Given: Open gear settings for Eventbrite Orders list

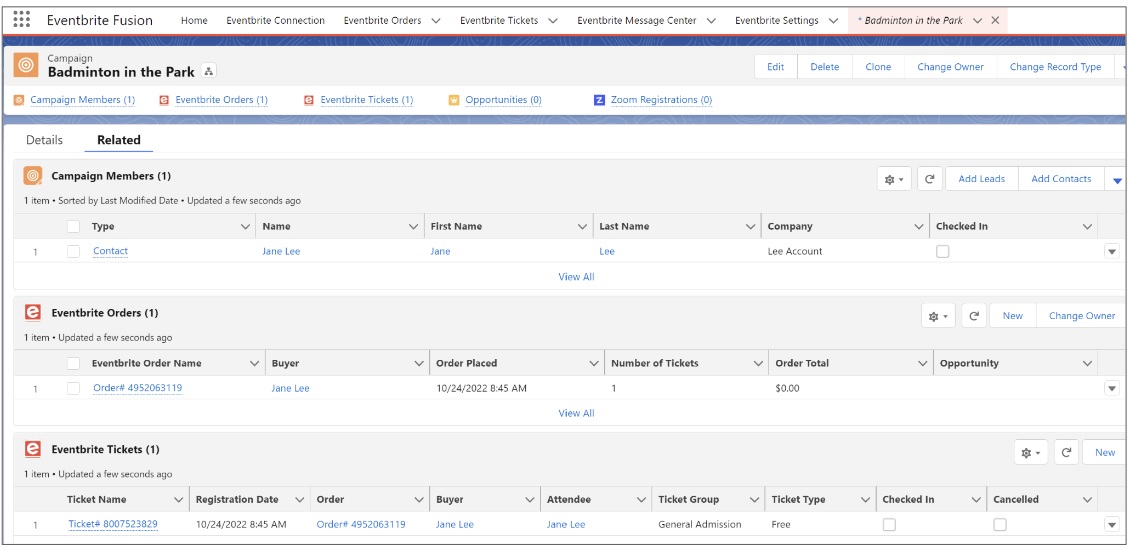Looking at the screenshot, I should (x=937, y=316).
